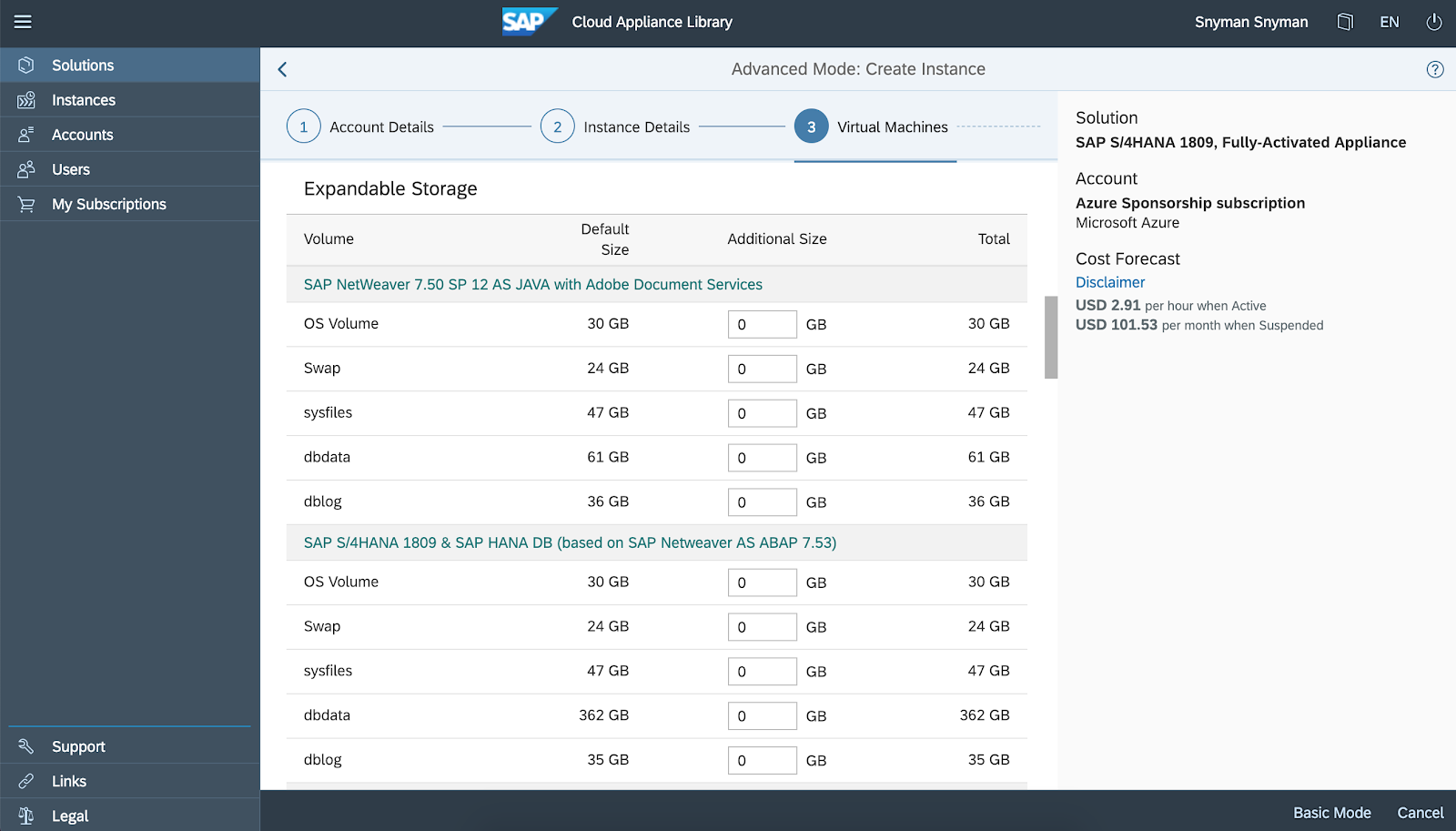This screenshot has height=831, width=1456.
Task: Click the Legal scales icon
Action: 26,816
